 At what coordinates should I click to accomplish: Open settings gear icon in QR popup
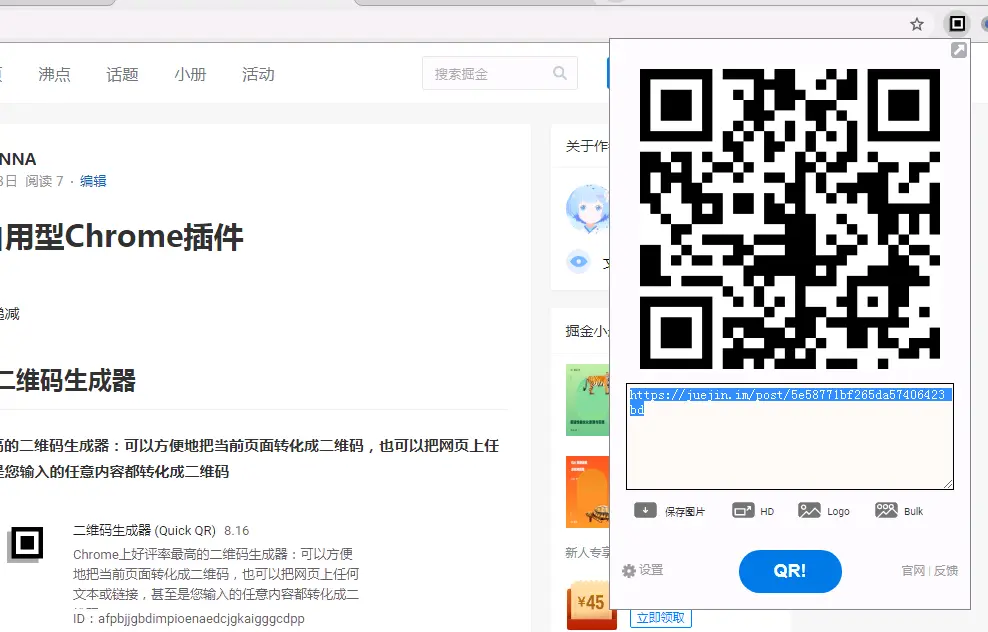[629, 571]
